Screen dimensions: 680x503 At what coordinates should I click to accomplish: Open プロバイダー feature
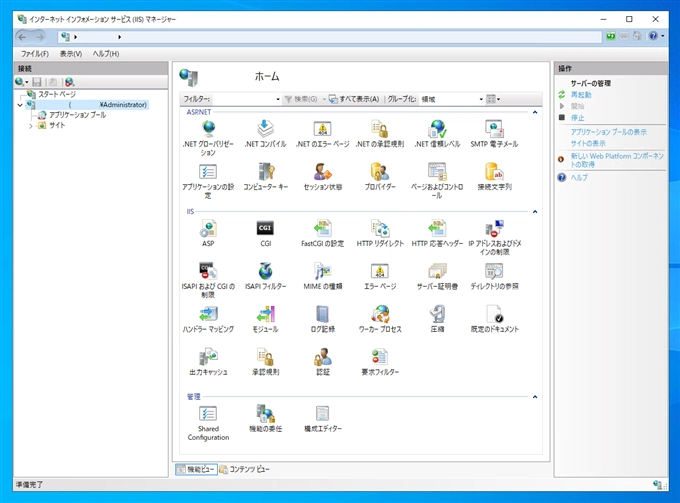380,177
